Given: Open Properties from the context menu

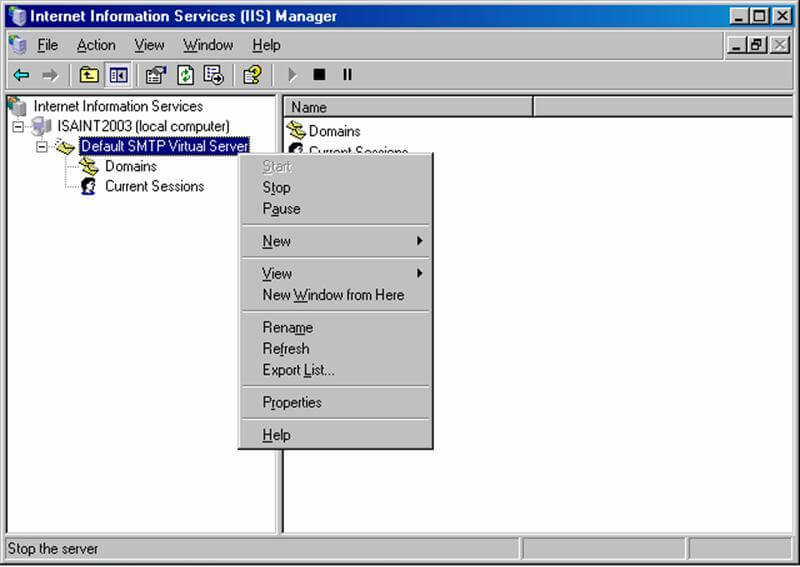Looking at the screenshot, I should click(x=336, y=403).
